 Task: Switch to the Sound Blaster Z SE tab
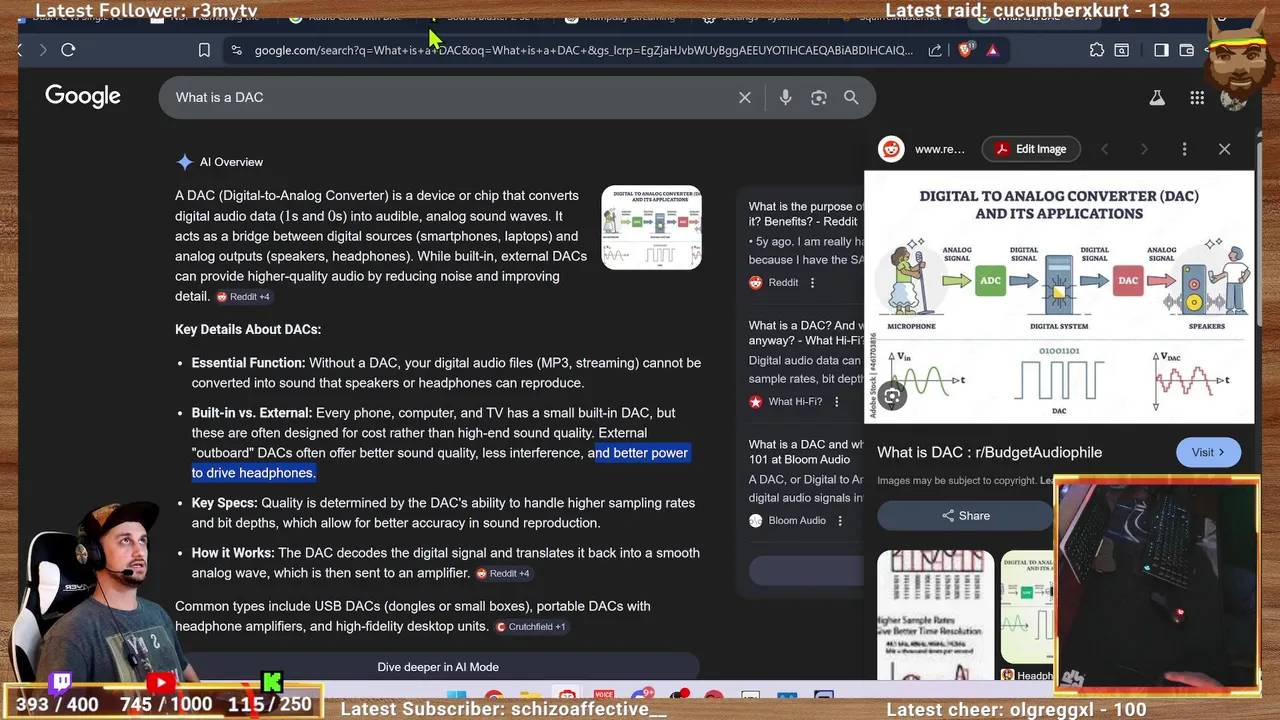[x=487, y=17]
